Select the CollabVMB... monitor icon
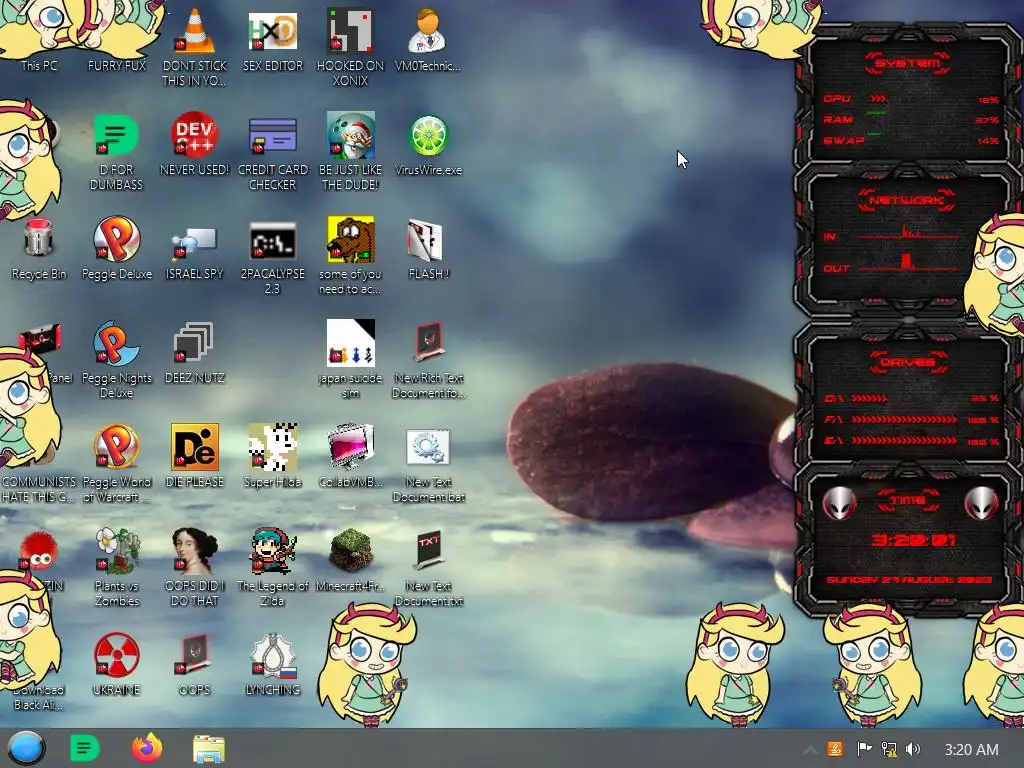 coord(350,456)
